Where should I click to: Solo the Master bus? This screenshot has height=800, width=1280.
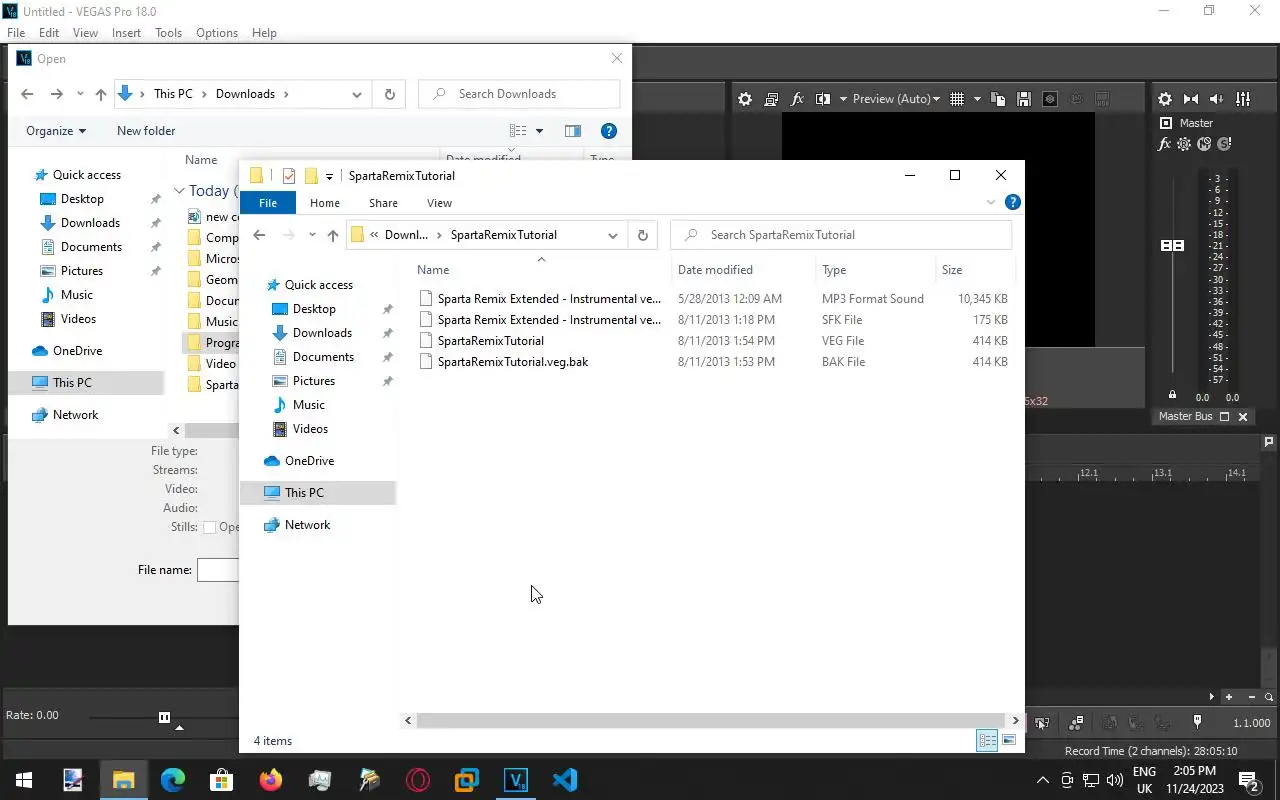1224,144
